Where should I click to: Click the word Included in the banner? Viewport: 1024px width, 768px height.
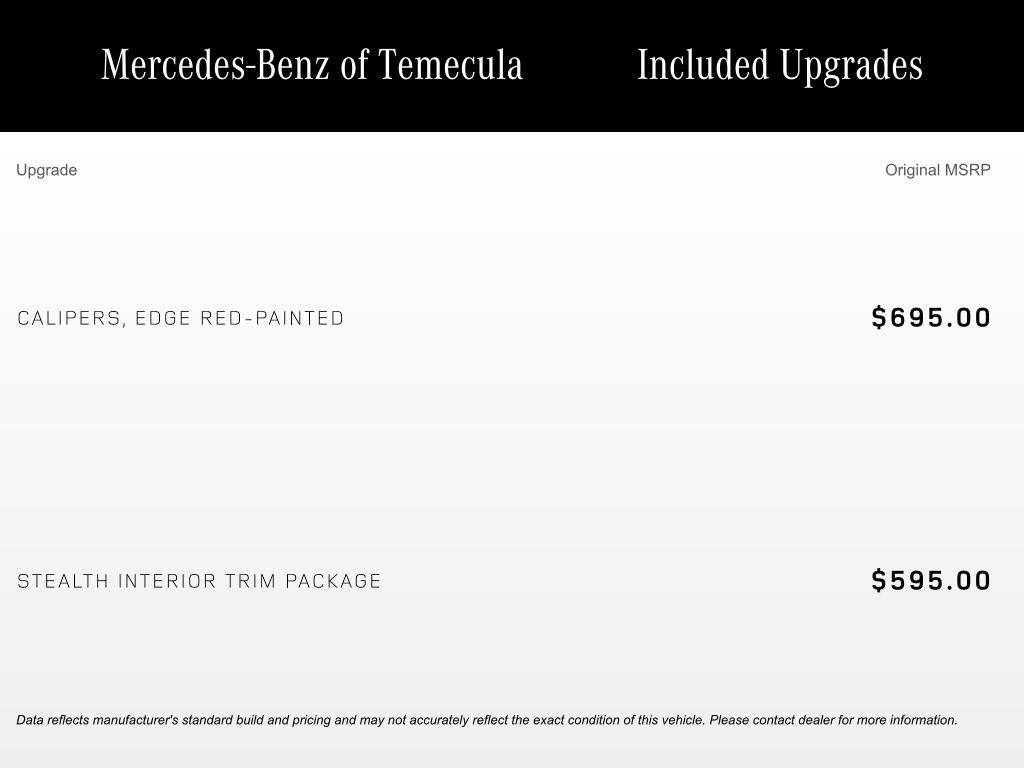pyautogui.click(x=703, y=65)
